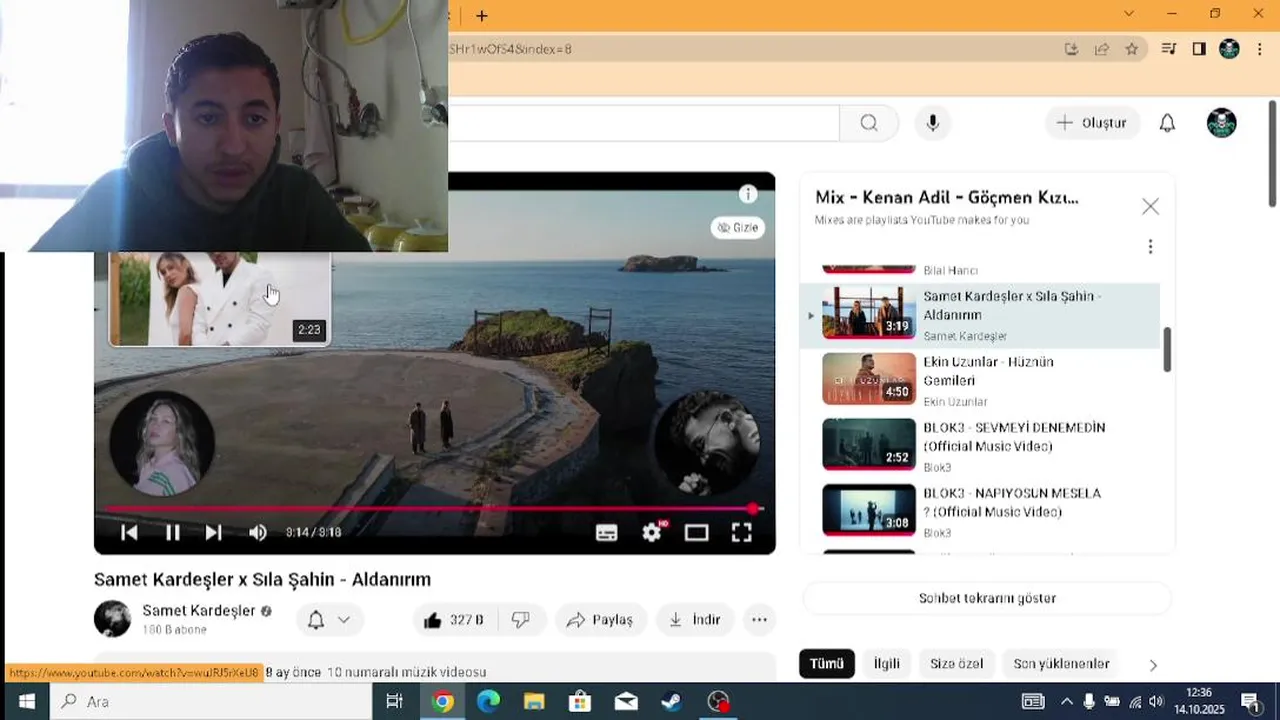This screenshot has height=720, width=1280.
Task: Show hidden system tray icons
Action: click(x=1066, y=701)
